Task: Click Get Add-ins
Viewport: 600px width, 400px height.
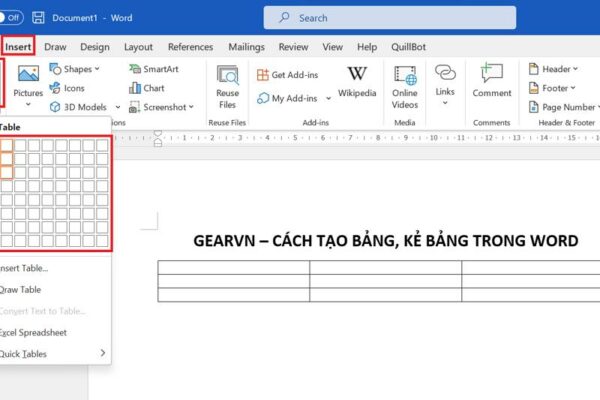Action: click(x=287, y=75)
